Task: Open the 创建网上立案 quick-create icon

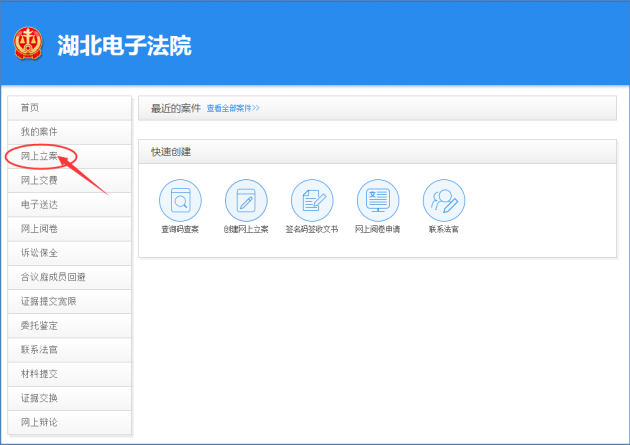Action: [x=246, y=201]
